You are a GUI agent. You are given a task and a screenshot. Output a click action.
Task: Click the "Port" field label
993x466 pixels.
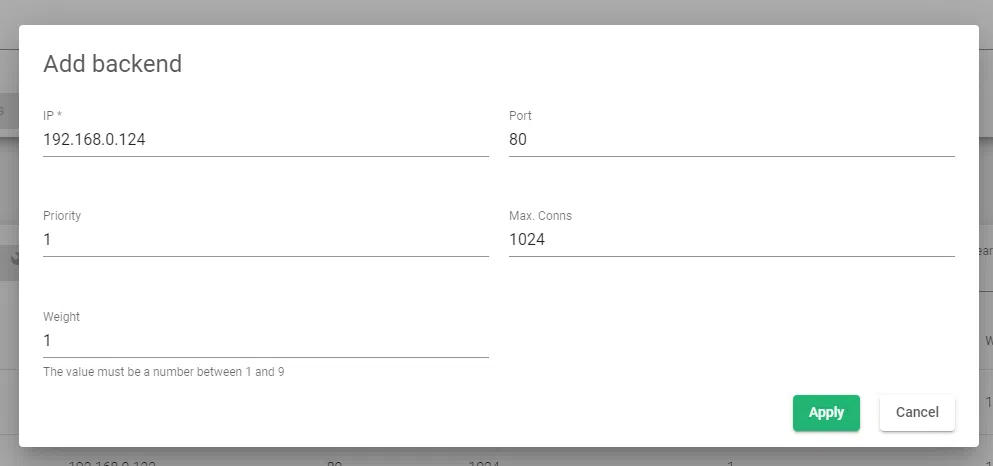point(520,116)
